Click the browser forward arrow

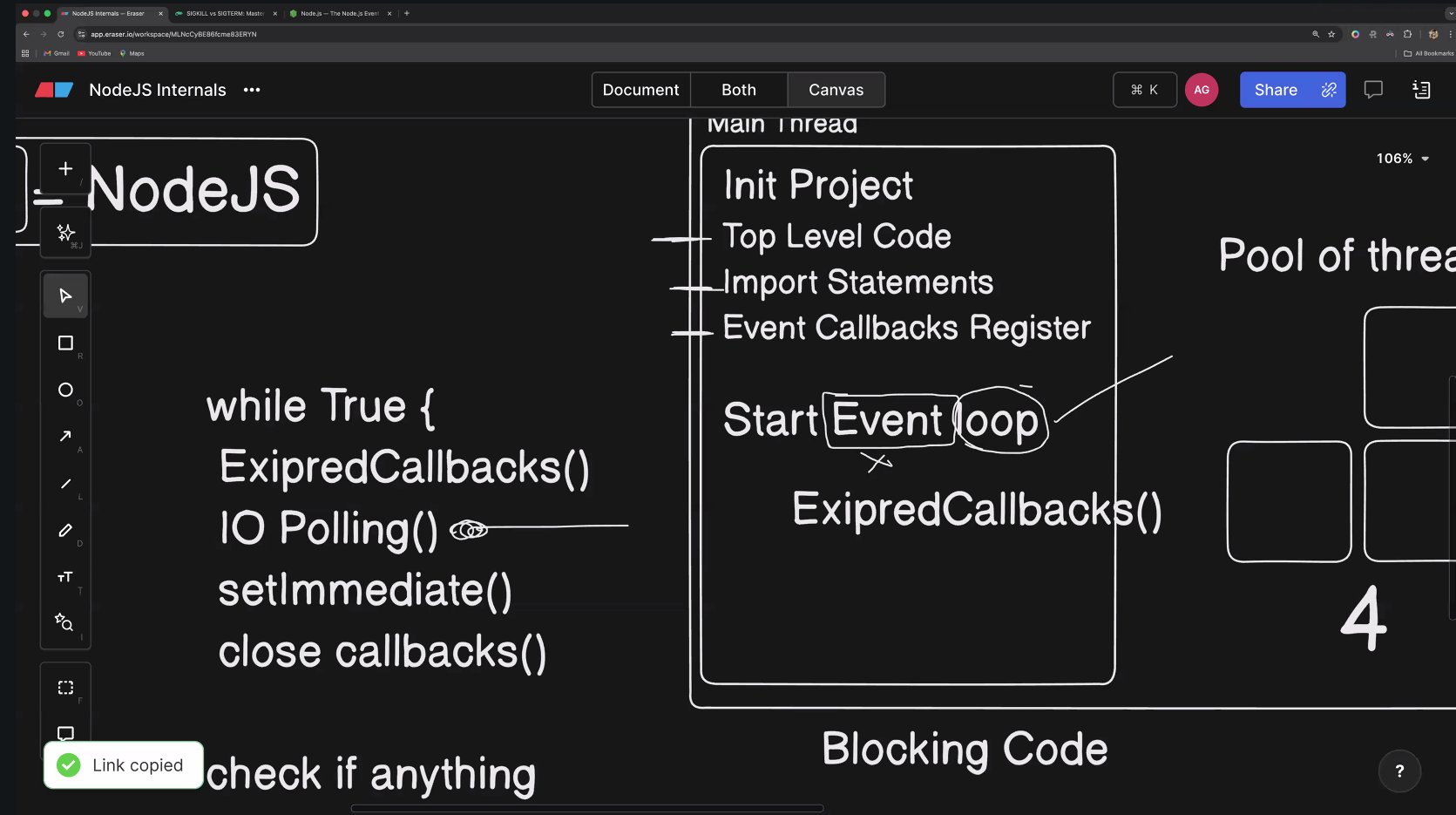(43, 34)
